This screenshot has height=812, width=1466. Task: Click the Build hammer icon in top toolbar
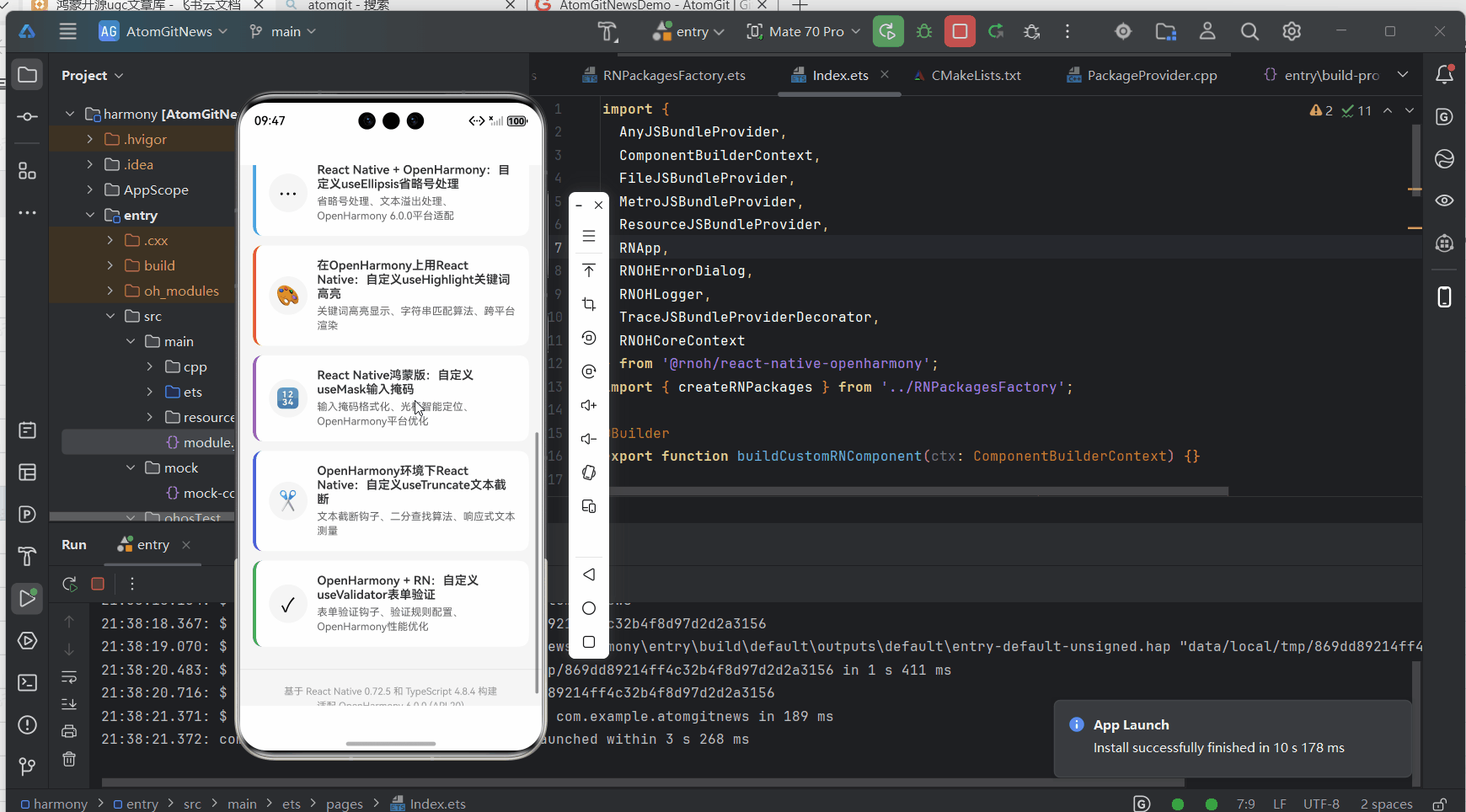click(607, 32)
